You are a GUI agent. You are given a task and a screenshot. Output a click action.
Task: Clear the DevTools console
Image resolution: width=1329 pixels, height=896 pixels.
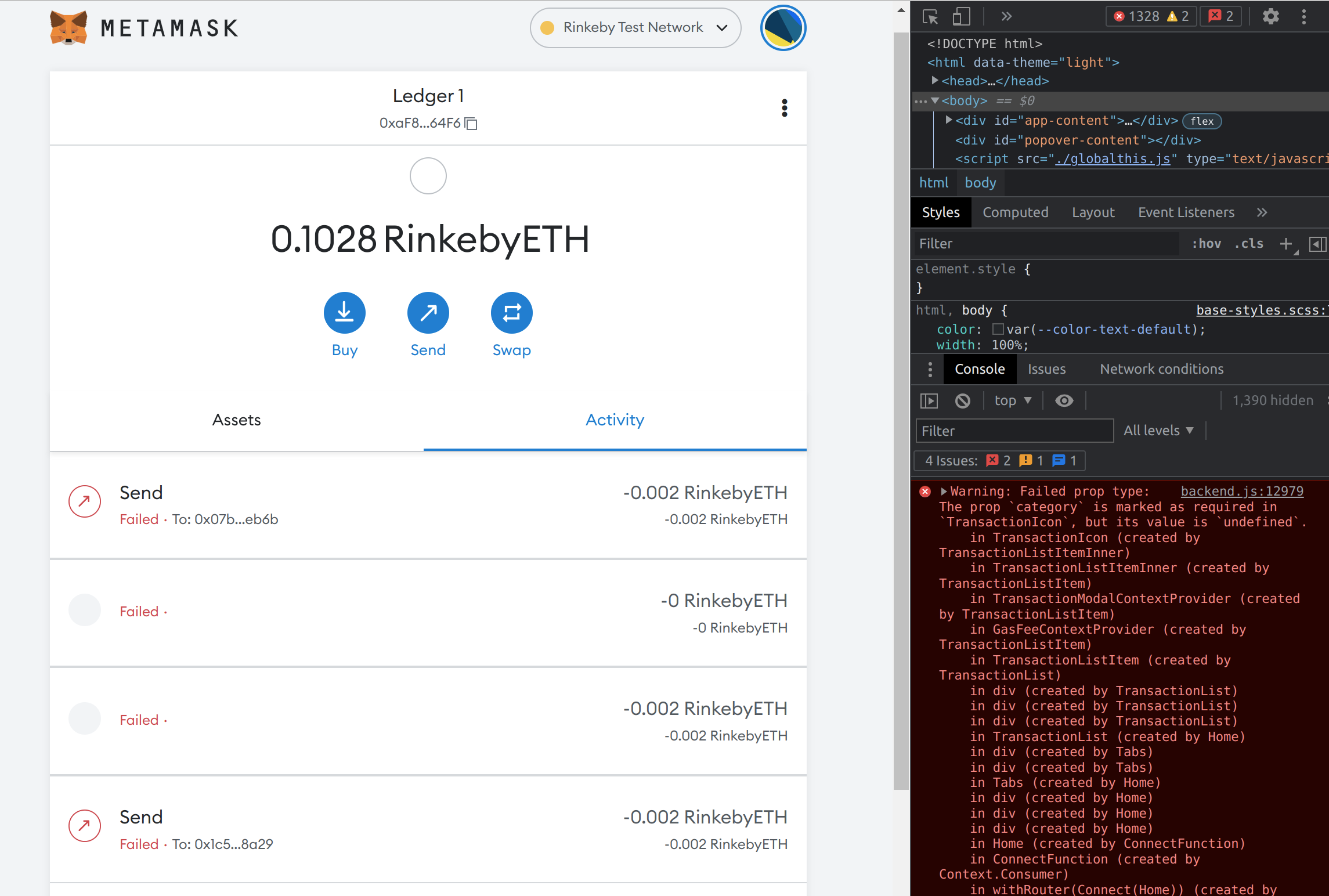(963, 400)
